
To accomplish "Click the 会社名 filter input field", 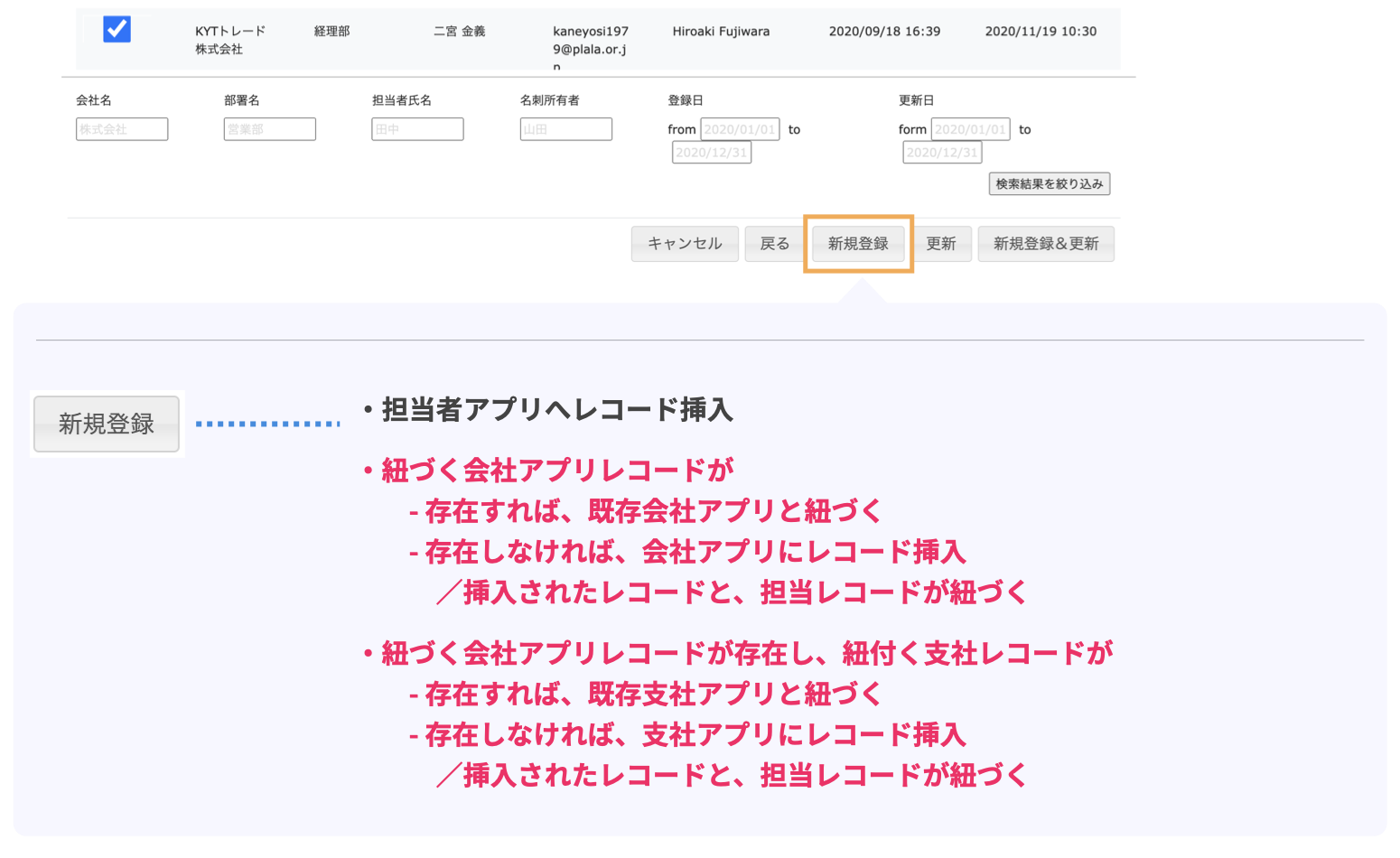I will click(x=122, y=129).
